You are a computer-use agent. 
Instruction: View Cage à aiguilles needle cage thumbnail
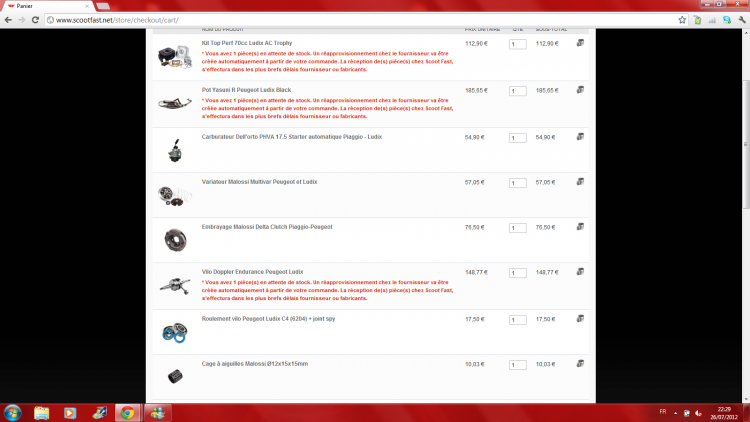coord(175,377)
